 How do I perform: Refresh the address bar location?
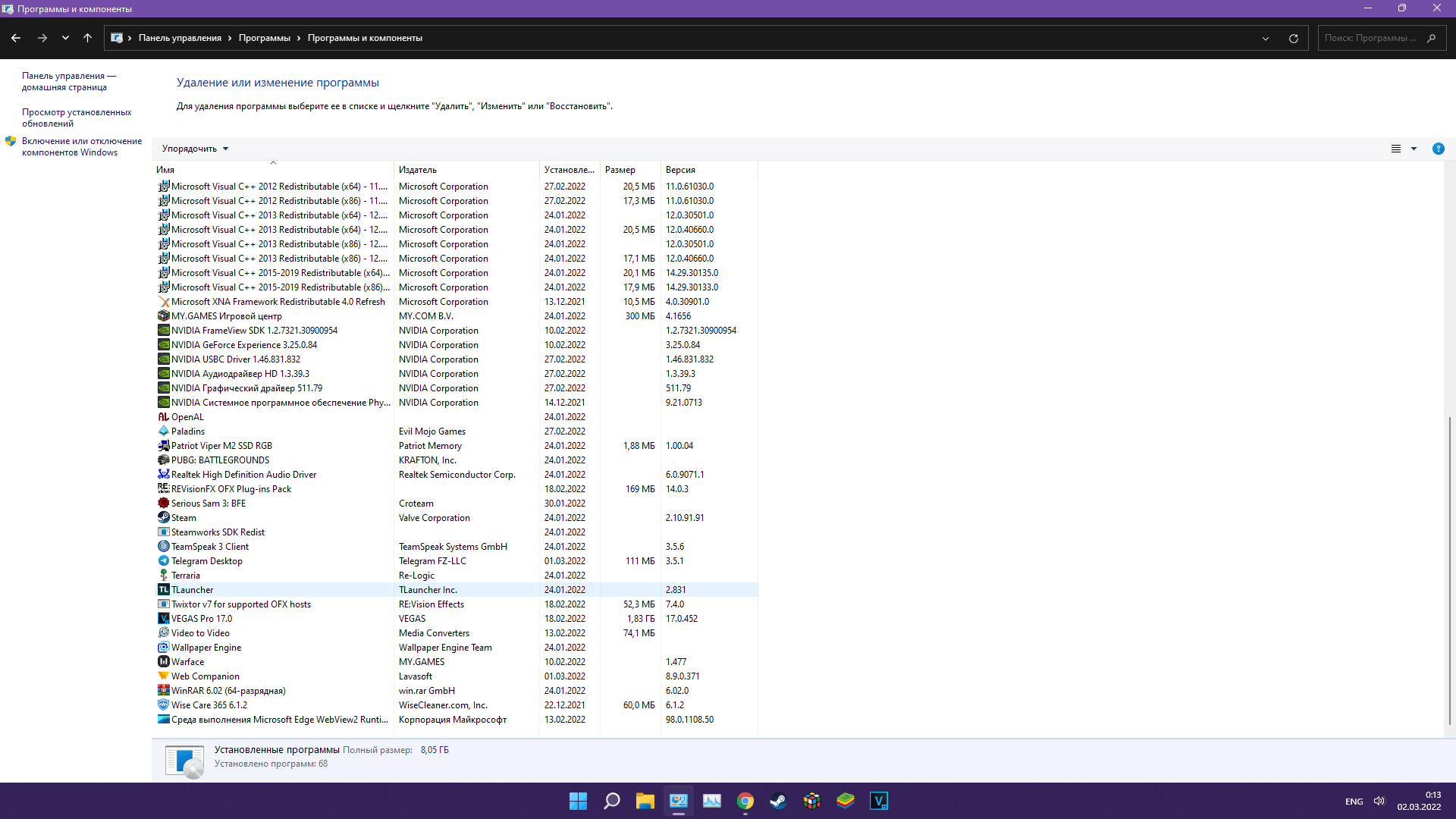click(x=1294, y=38)
